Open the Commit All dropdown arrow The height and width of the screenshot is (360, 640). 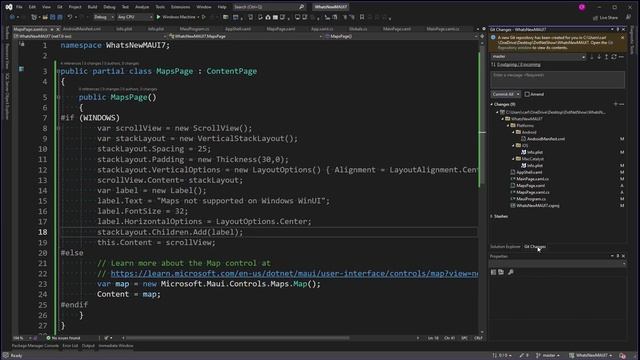[518, 94]
